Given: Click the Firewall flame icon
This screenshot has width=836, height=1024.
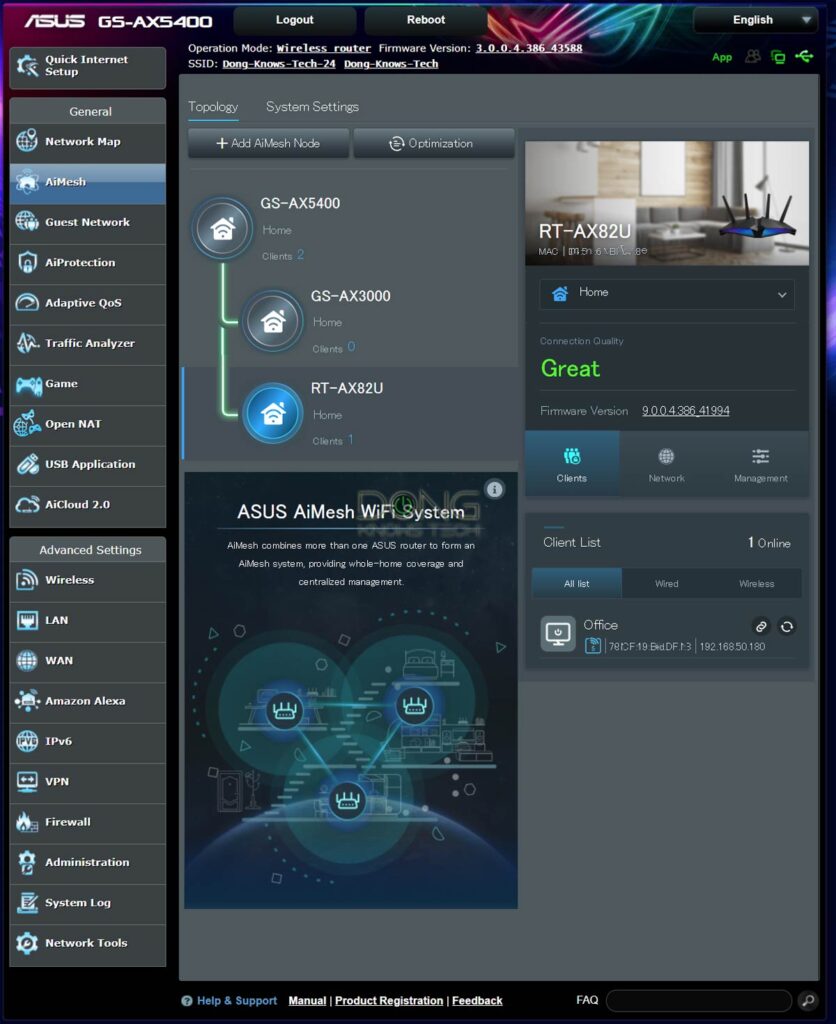Looking at the screenshot, I should (27, 822).
